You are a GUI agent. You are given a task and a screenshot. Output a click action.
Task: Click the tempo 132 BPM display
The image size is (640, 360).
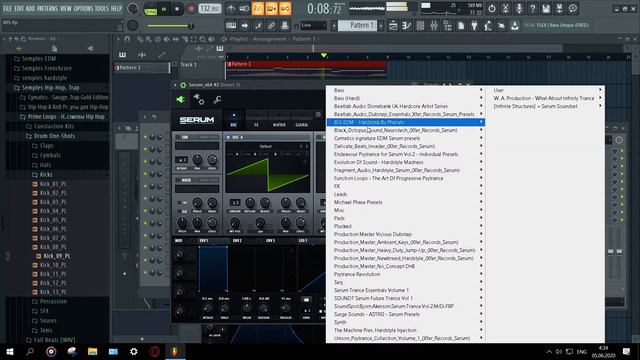[x=210, y=9]
